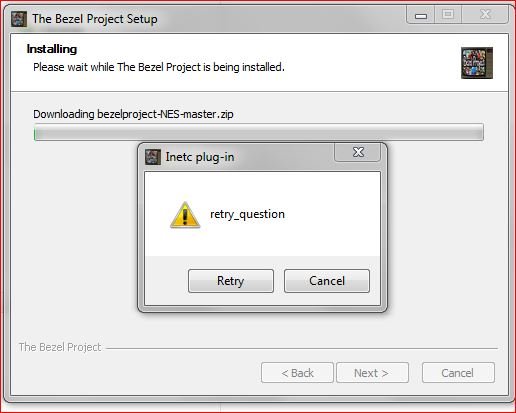The height and width of the screenshot is (413, 516).
Task: Click the retry_question message text
Action: click(x=247, y=214)
